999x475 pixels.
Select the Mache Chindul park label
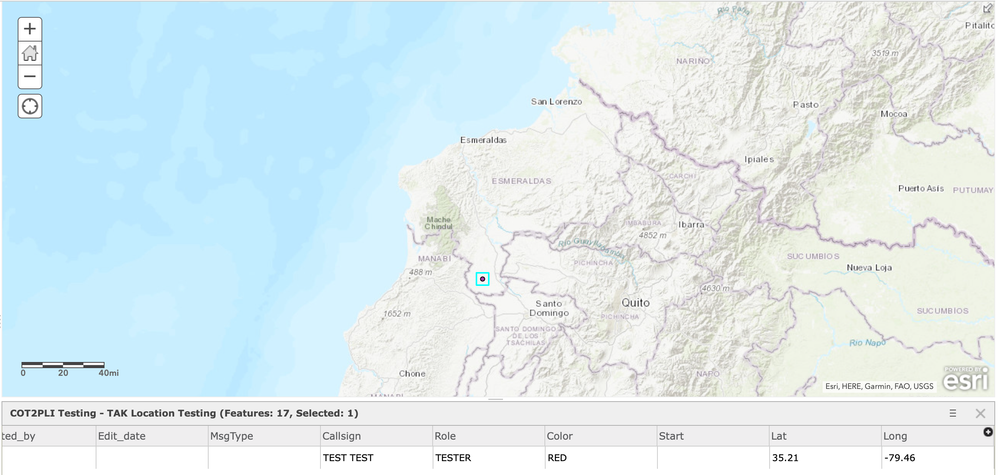coord(438,223)
